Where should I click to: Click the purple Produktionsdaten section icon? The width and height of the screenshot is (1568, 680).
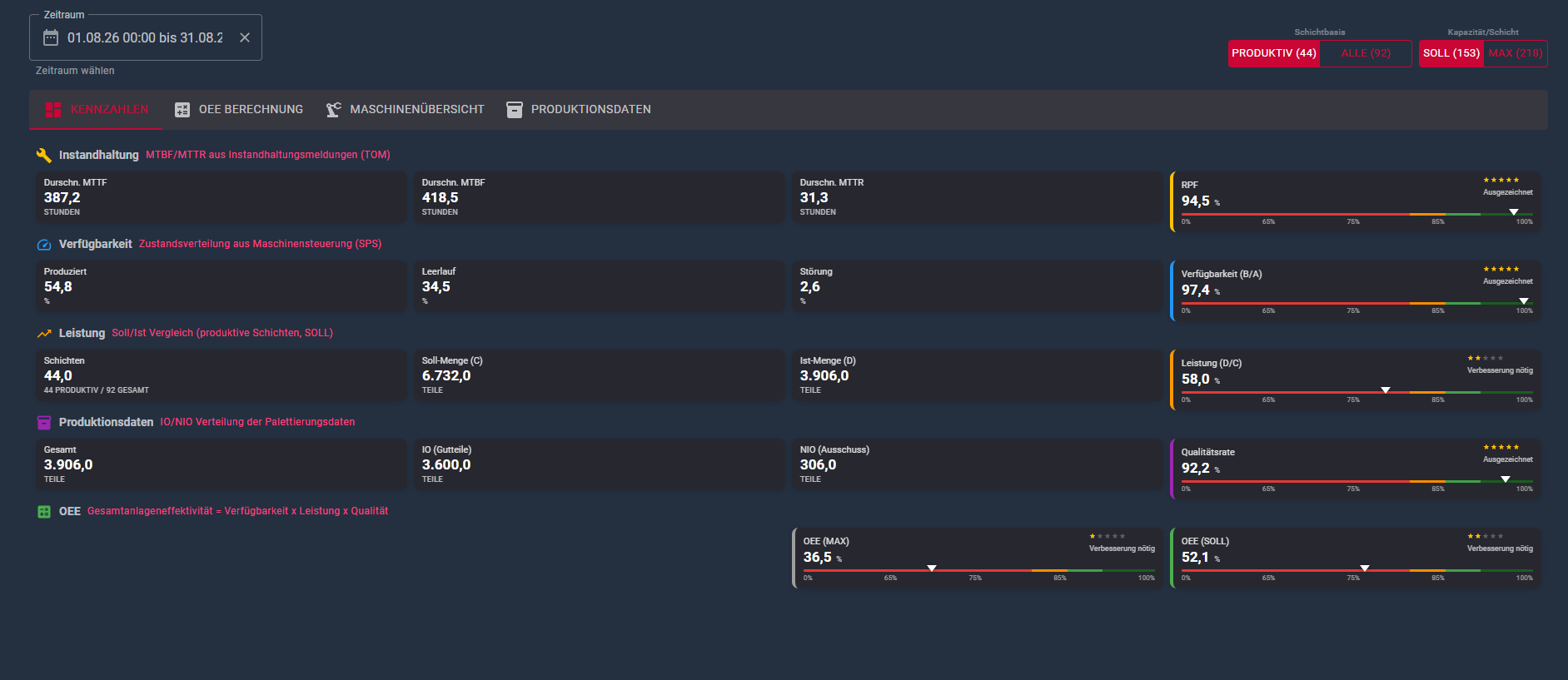pyautogui.click(x=44, y=423)
